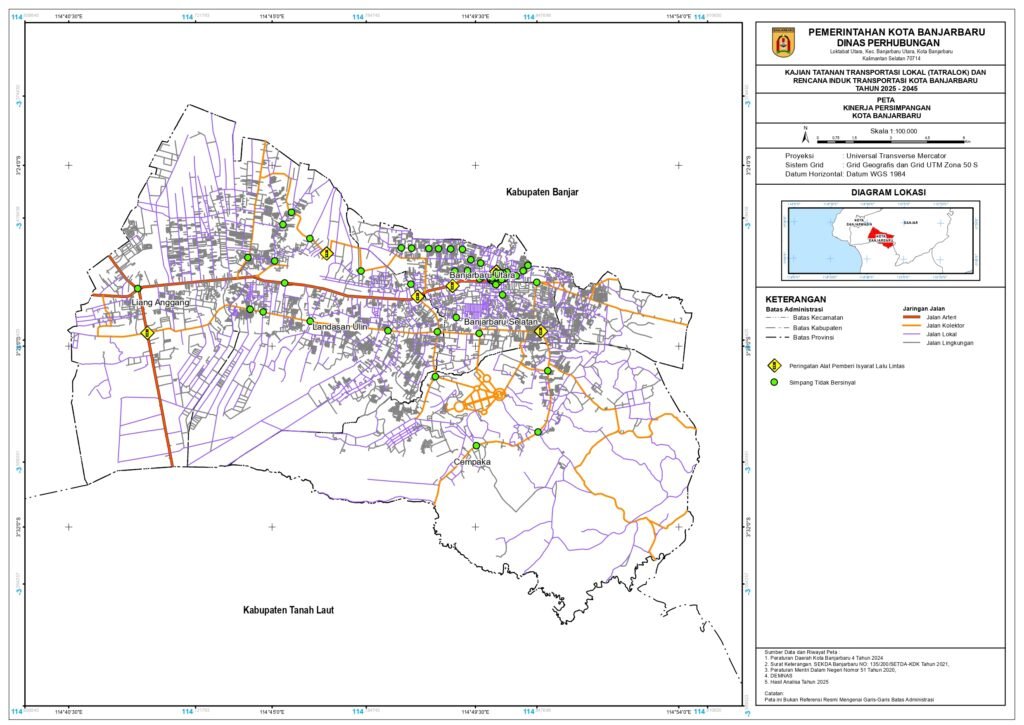This screenshot has height=725, width=1024.
Task: Click the Batas Provinsi boundary line symbol
Action: 776,338
